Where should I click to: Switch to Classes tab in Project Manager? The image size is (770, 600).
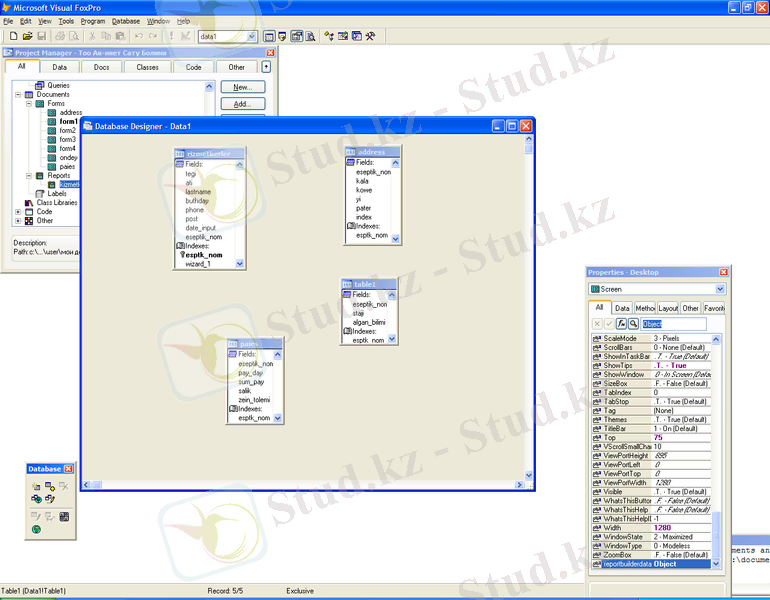click(x=148, y=67)
